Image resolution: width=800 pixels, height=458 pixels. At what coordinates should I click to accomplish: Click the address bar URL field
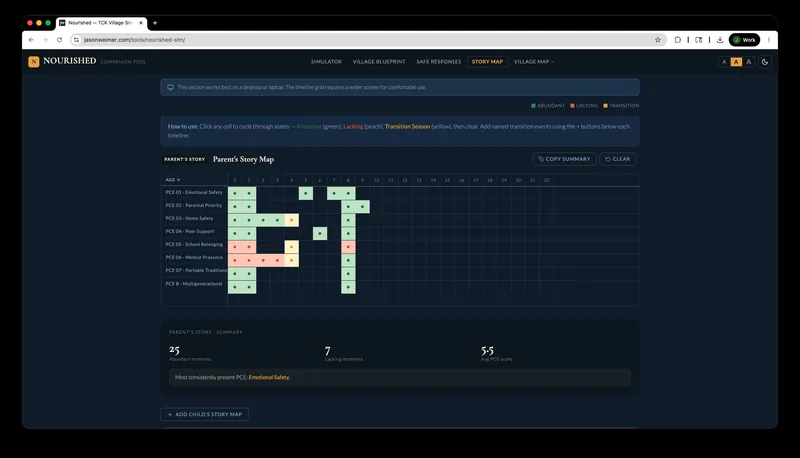[367, 40]
